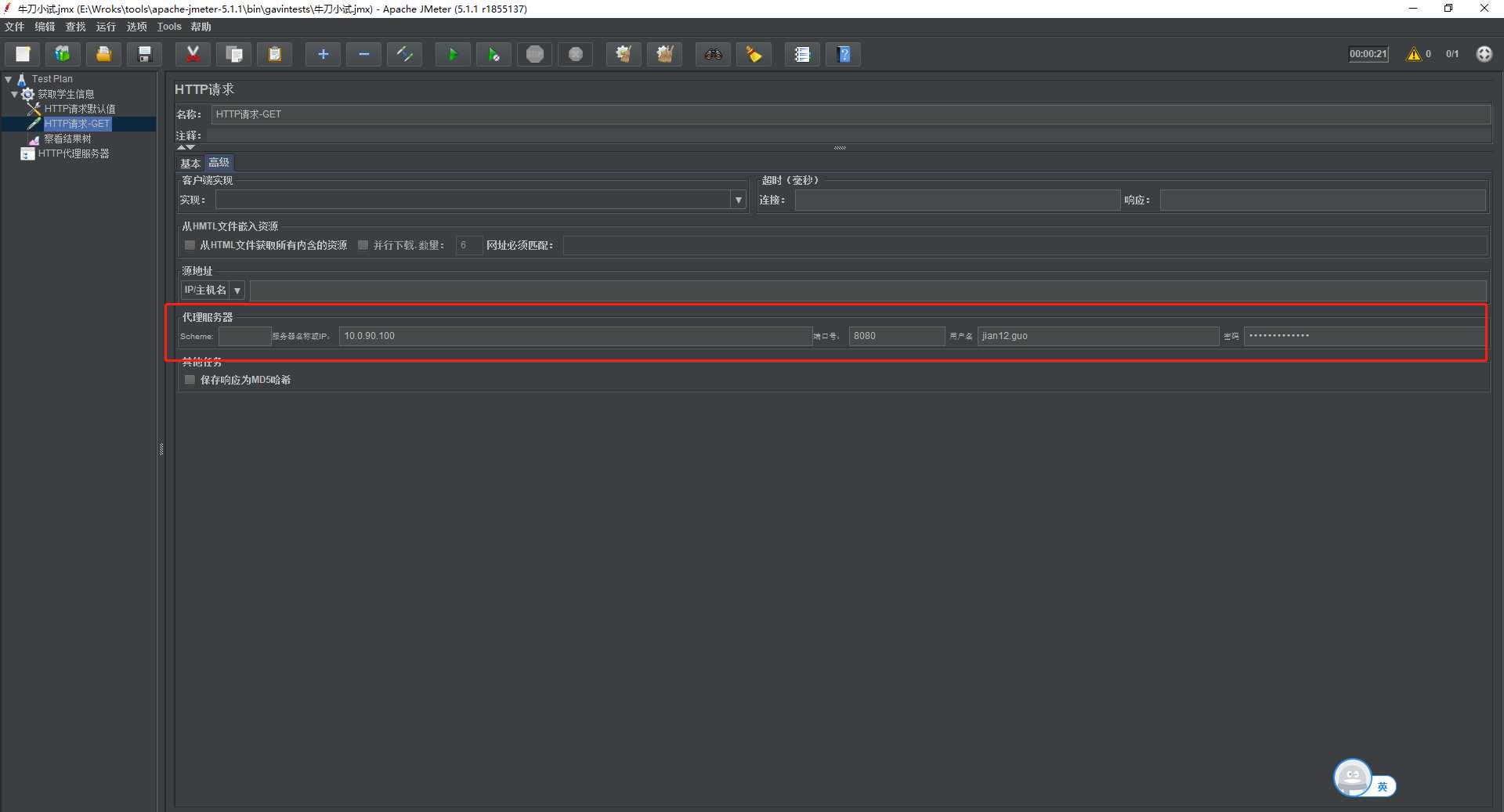Click the source address input field
The width and height of the screenshot is (1504, 812).
click(x=868, y=291)
